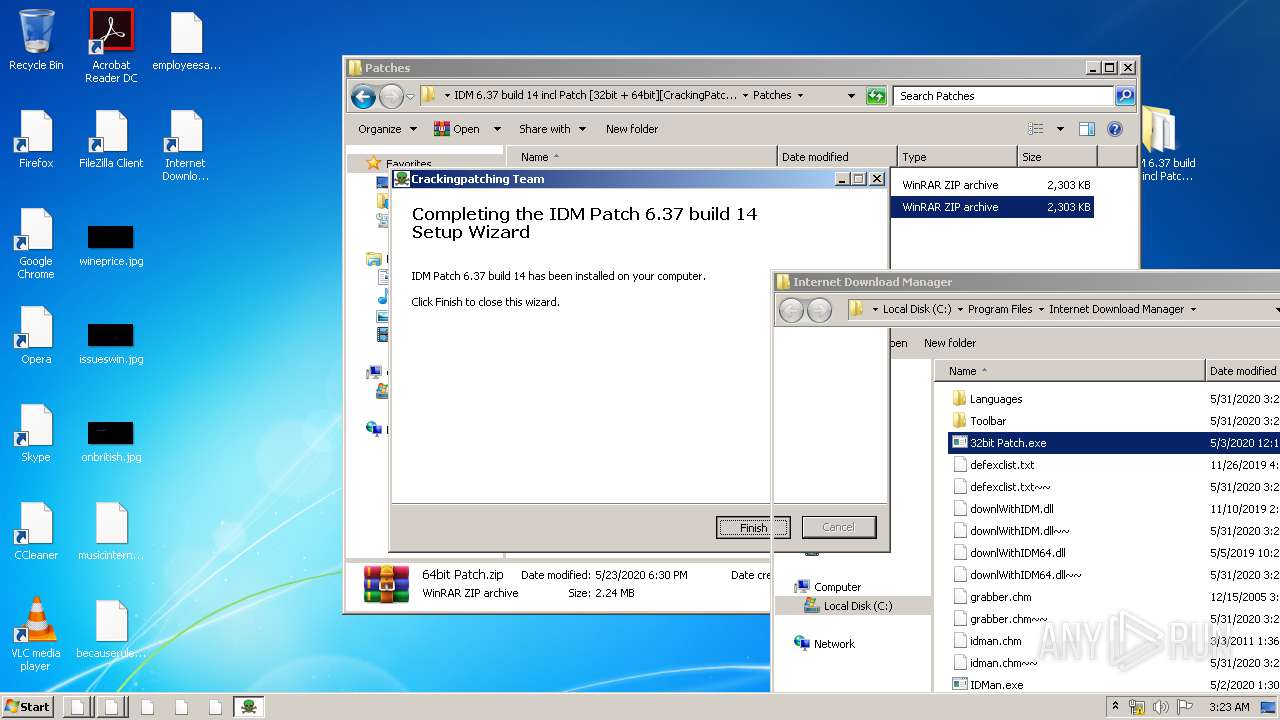Select the FileZilla Client desktop shortcut
The image size is (1280, 720).
pos(111,139)
